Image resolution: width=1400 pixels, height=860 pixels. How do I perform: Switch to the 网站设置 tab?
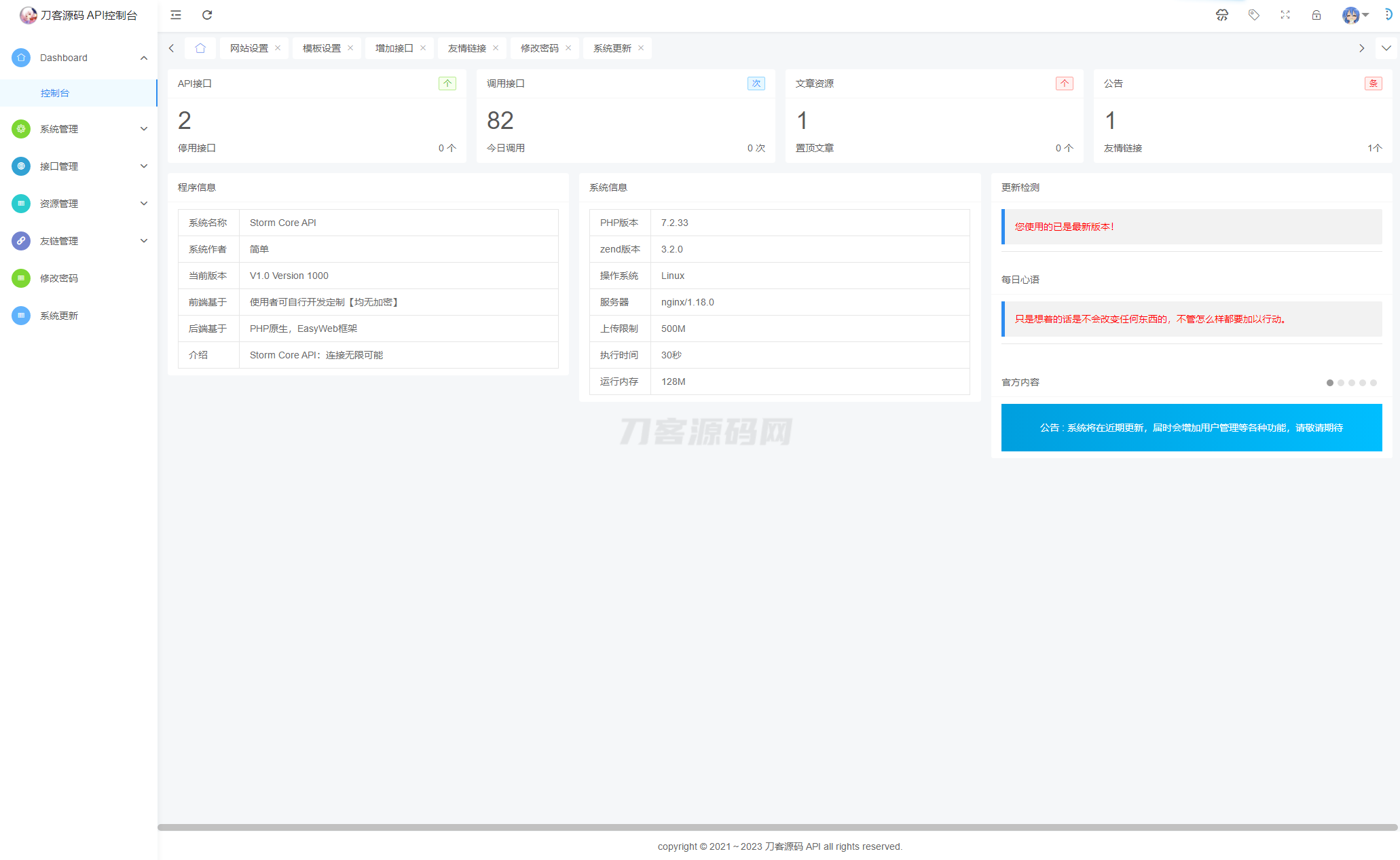pyautogui.click(x=248, y=48)
